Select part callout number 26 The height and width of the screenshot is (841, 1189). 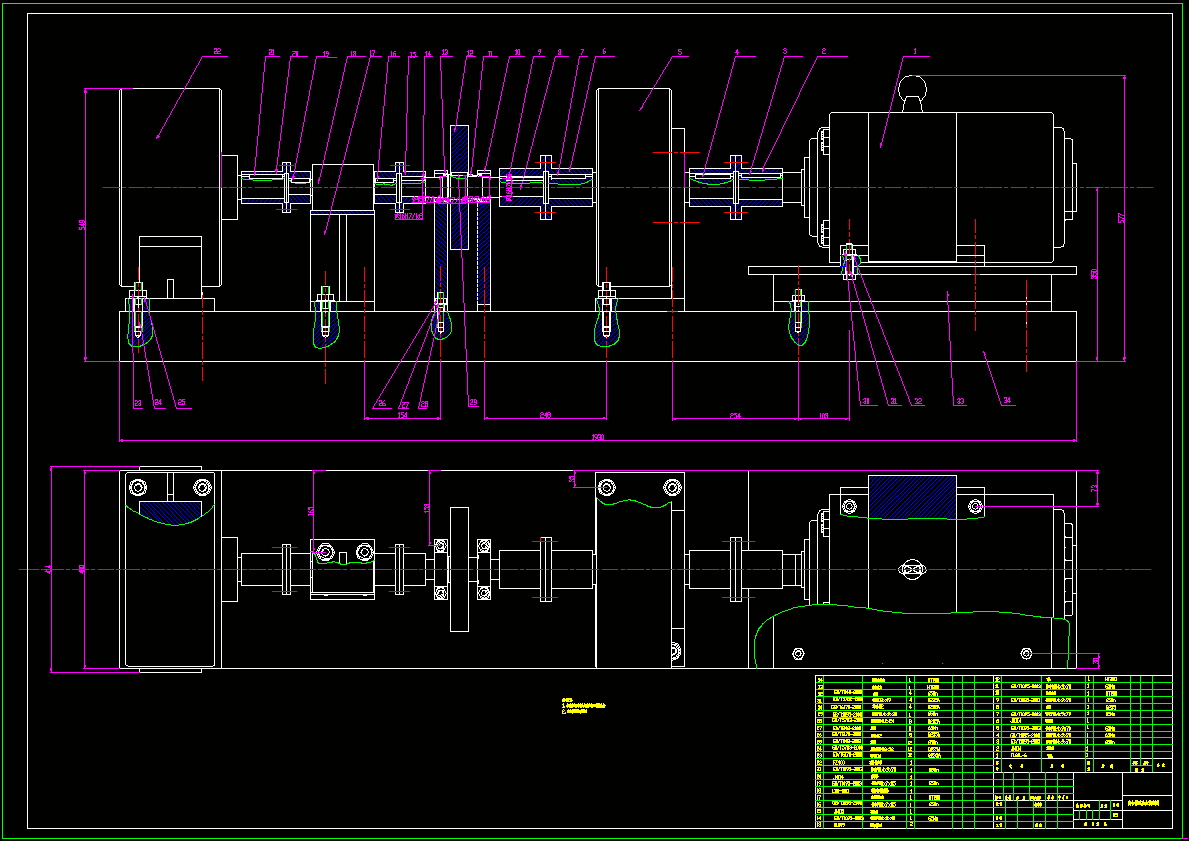tap(381, 404)
